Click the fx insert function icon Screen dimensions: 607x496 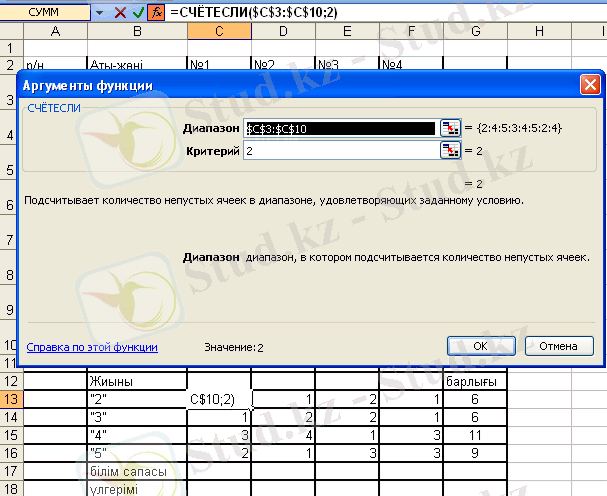(x=156, y=13)
